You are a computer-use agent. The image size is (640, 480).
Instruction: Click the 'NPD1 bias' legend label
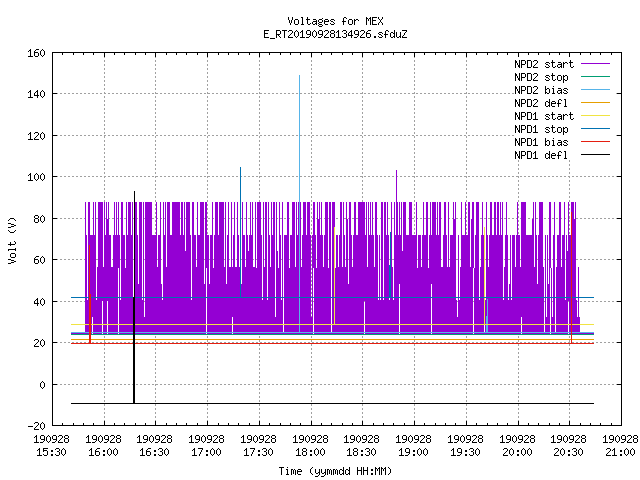pos(541,142)
